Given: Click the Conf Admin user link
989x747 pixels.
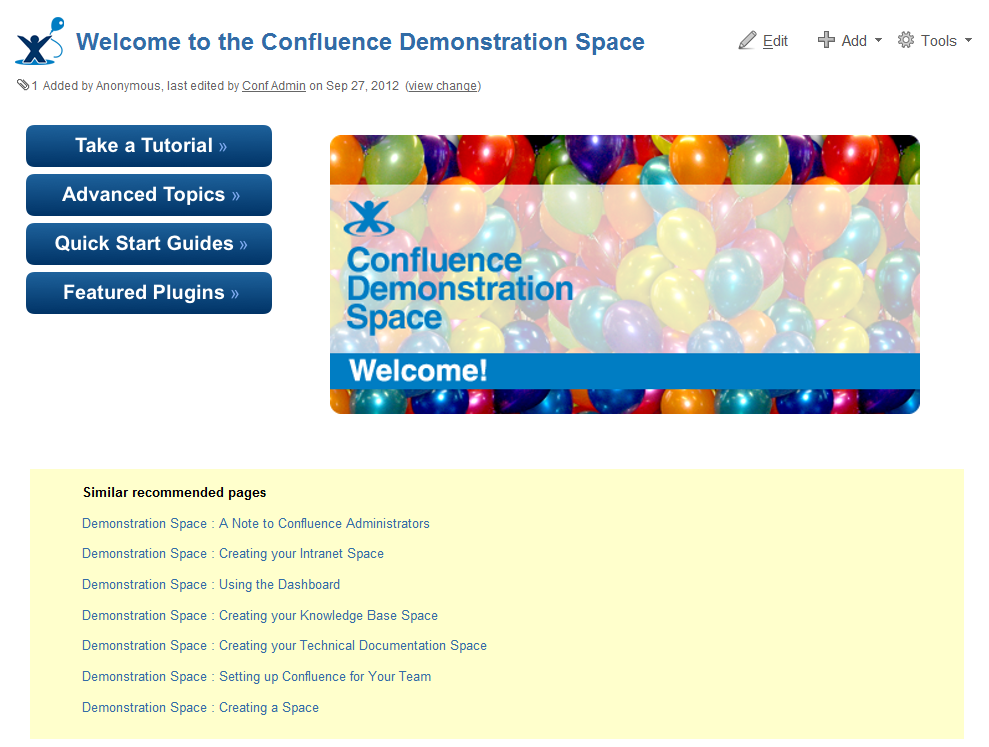Looking at the screenshot, I should (274, 86).
